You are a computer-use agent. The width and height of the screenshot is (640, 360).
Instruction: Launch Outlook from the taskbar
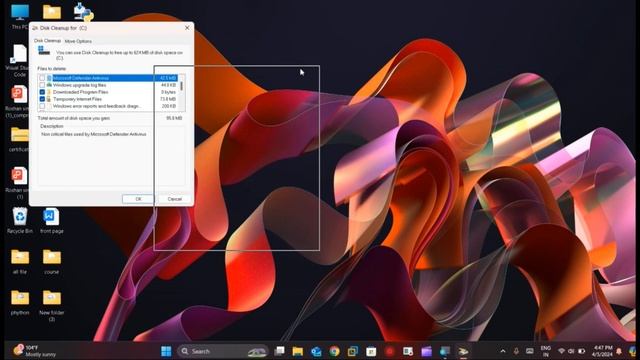click(316, 351)
